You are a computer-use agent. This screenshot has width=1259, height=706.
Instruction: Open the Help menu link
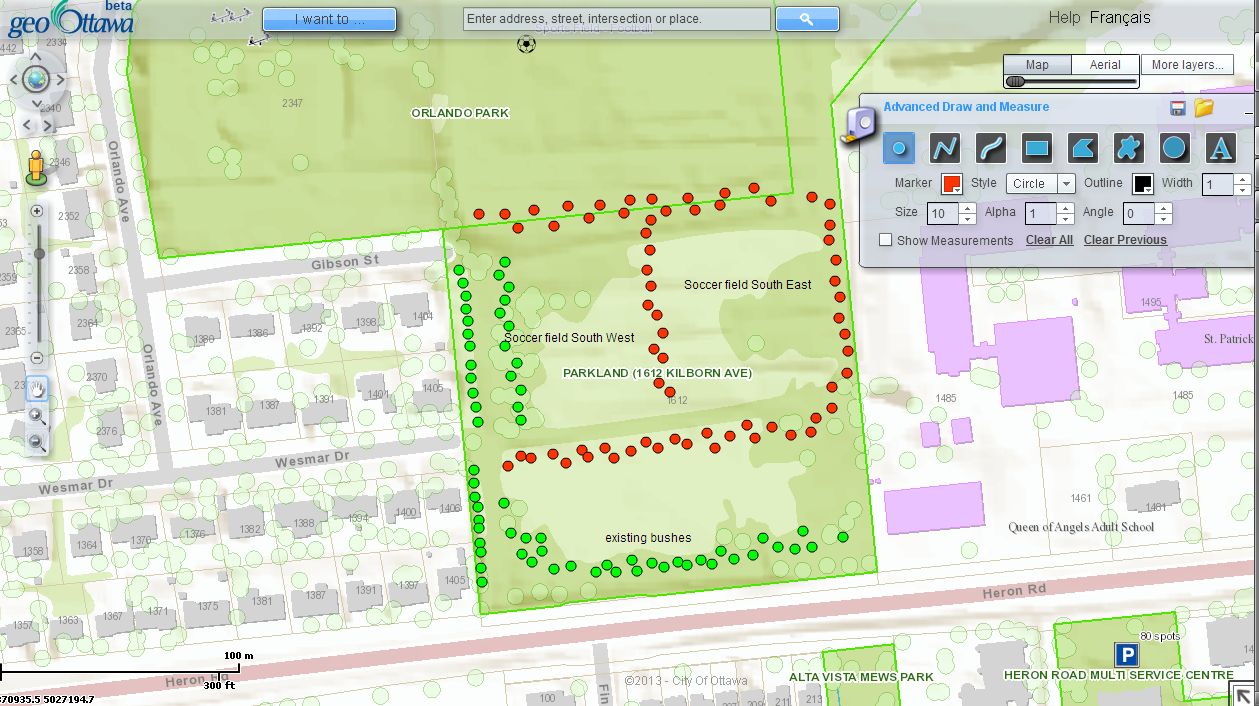(x=1064, y=17)
